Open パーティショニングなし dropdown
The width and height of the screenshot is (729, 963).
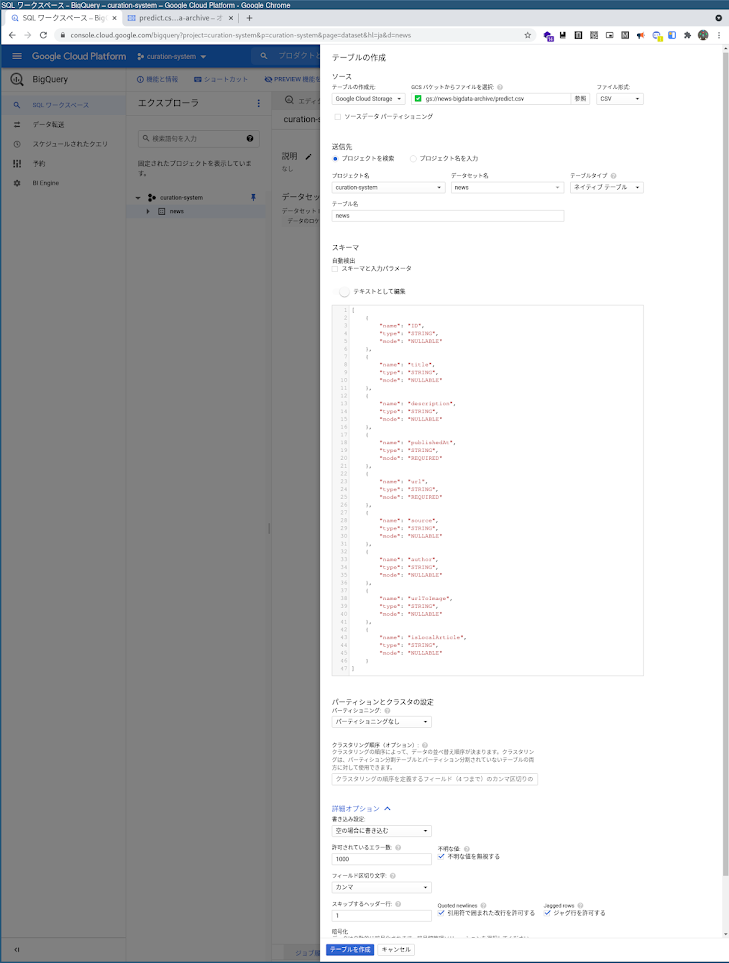[x=381, y=722]
